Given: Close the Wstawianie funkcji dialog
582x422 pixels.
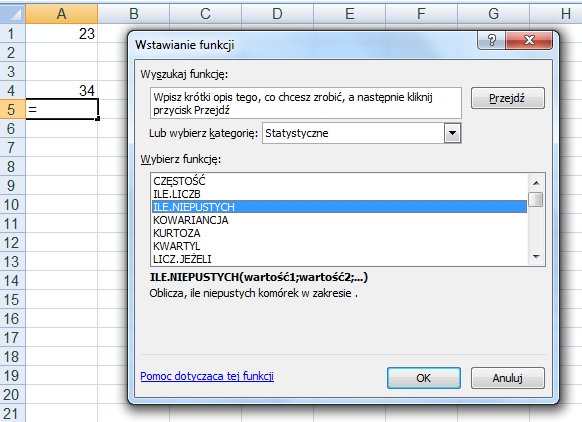Looking at the screenshot, I should [x=529, y=40].
